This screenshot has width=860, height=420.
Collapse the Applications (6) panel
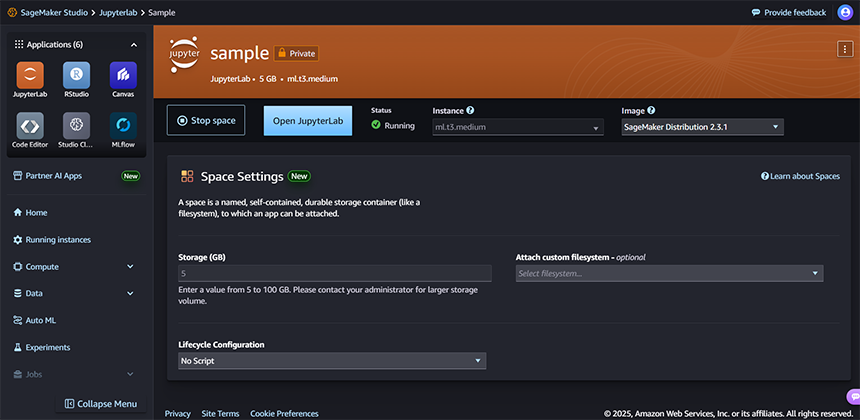(x=134, y=45)
